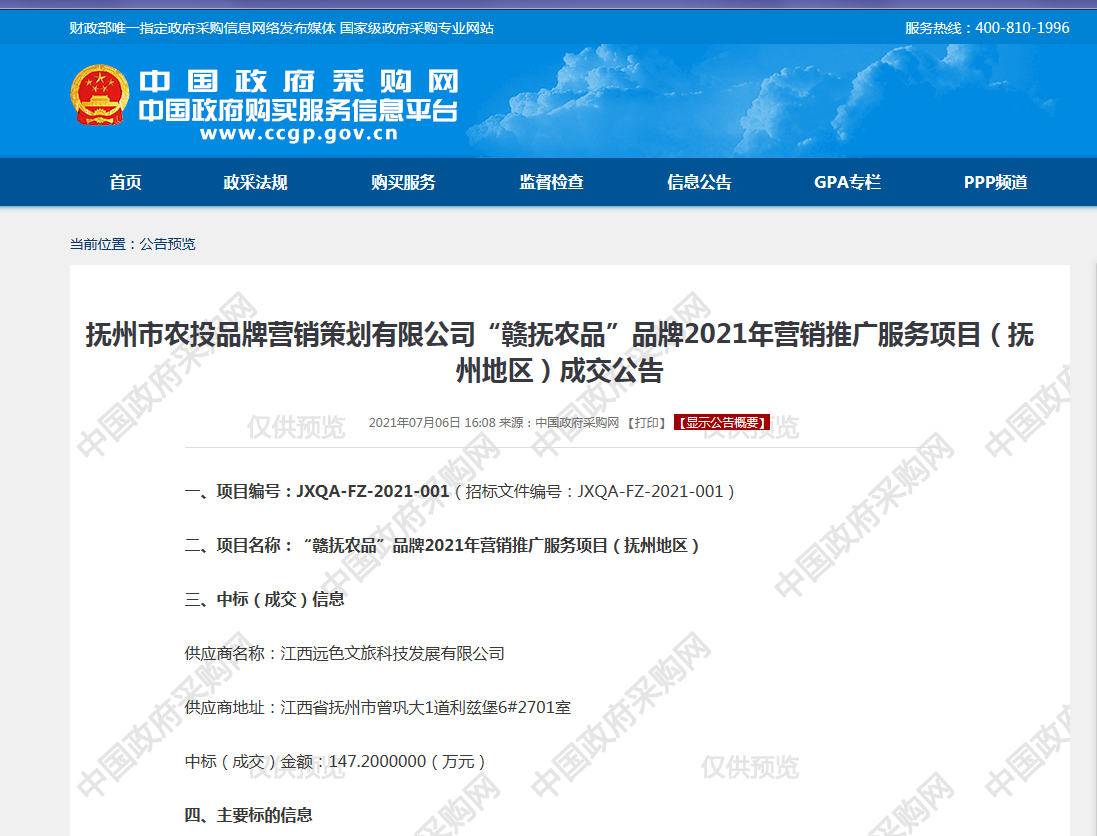Navigate to the PPP频道 channel
Screen dimensions: 1097x836
coord(995,182)
